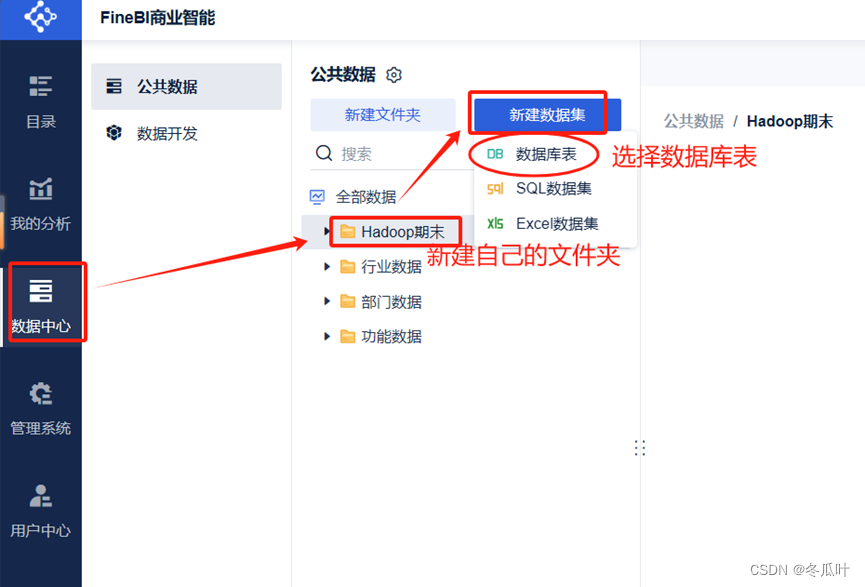
Task: Open the 目录 directory icon
Action: 41,86
